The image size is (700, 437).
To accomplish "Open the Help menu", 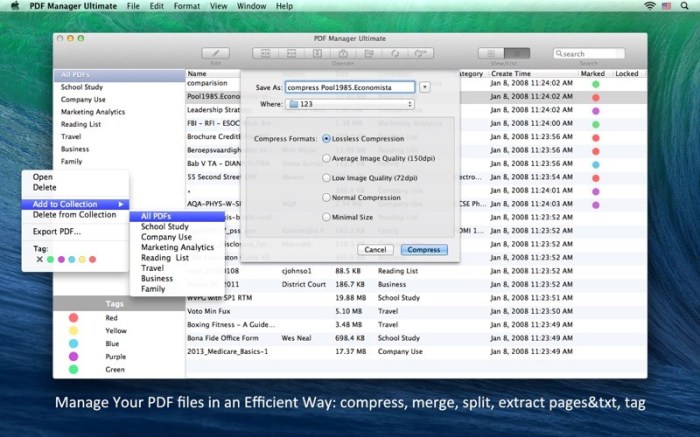I will coord(284,6).
